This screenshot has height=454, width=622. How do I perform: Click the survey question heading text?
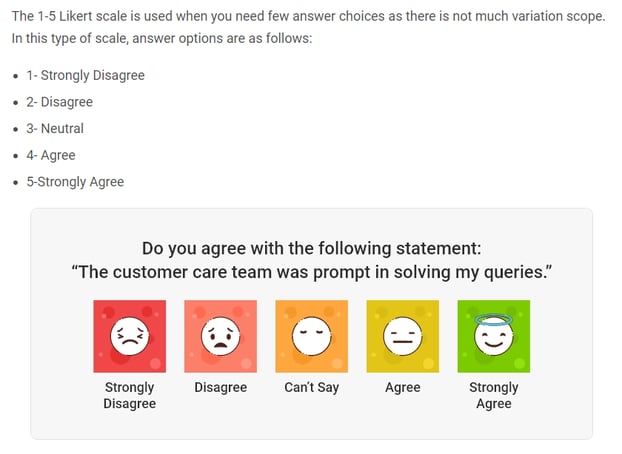point(311,248)
